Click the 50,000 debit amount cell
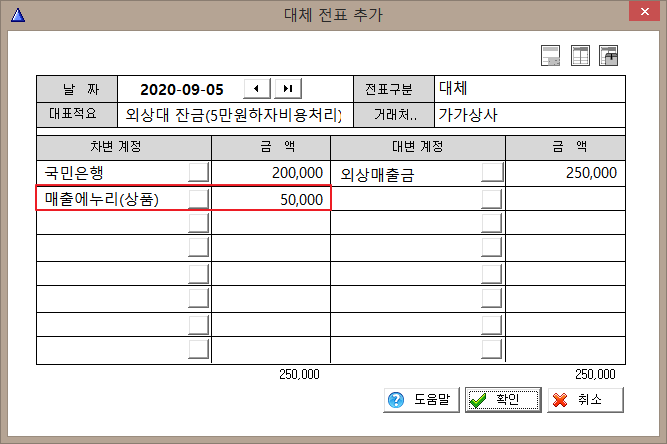Image resolution: width=667 pixels, height=444 pixels. [x=271, y=199]
